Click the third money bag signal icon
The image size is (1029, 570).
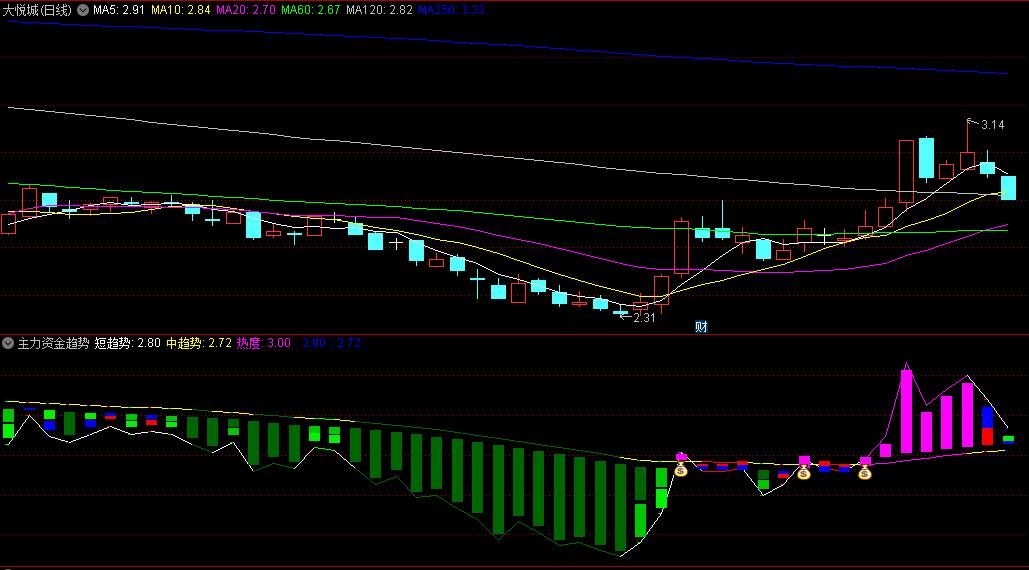865,472
